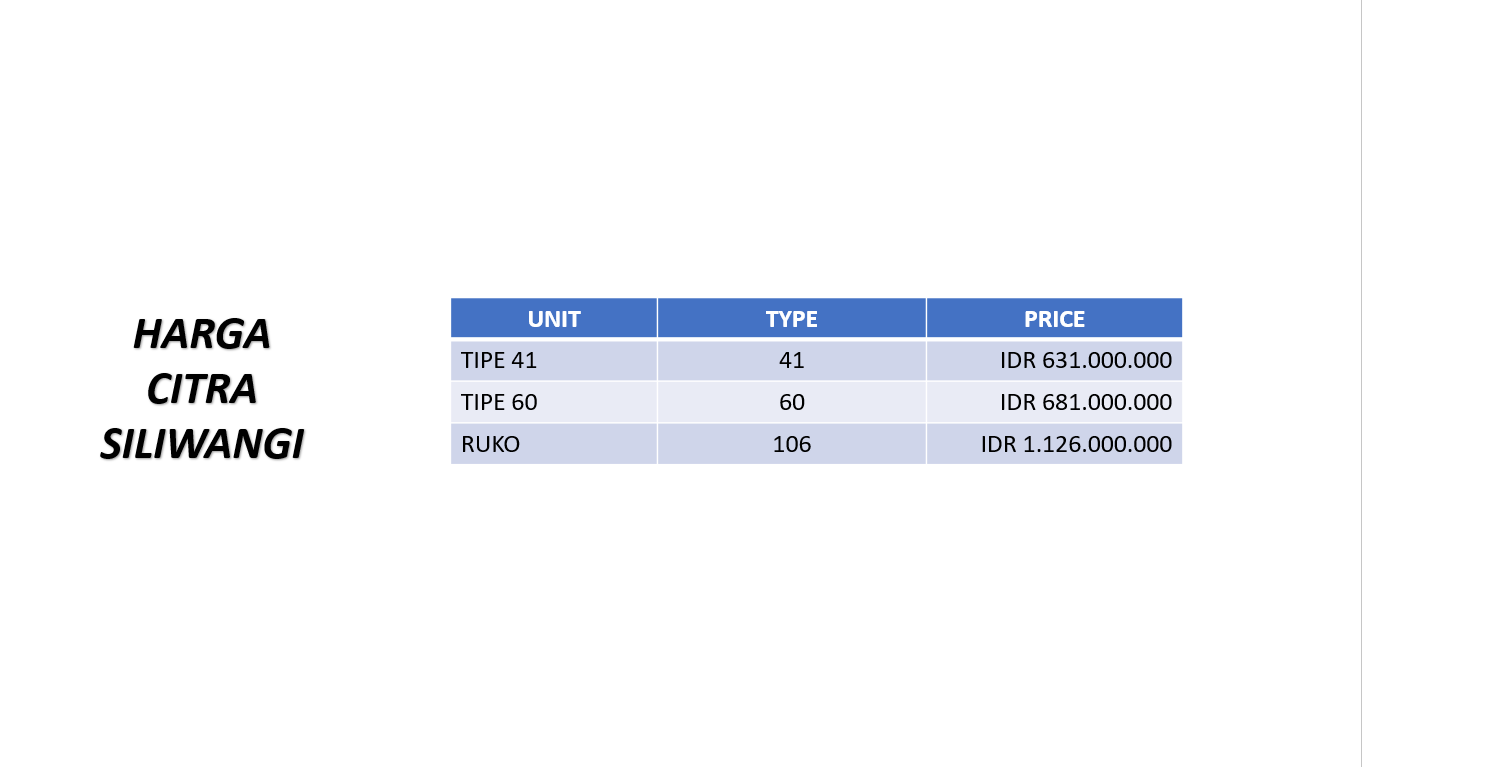Select the type cell showing 106
Viewport: 1500px width, 767px height.
click(x=792, y=444)
